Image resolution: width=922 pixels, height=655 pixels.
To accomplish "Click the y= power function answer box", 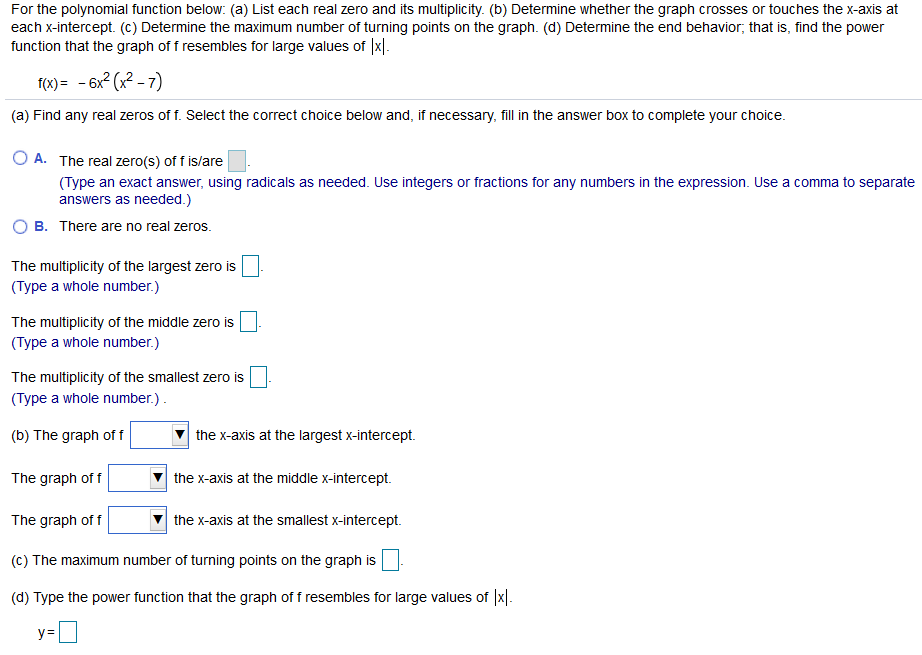I will coord(66,631).
